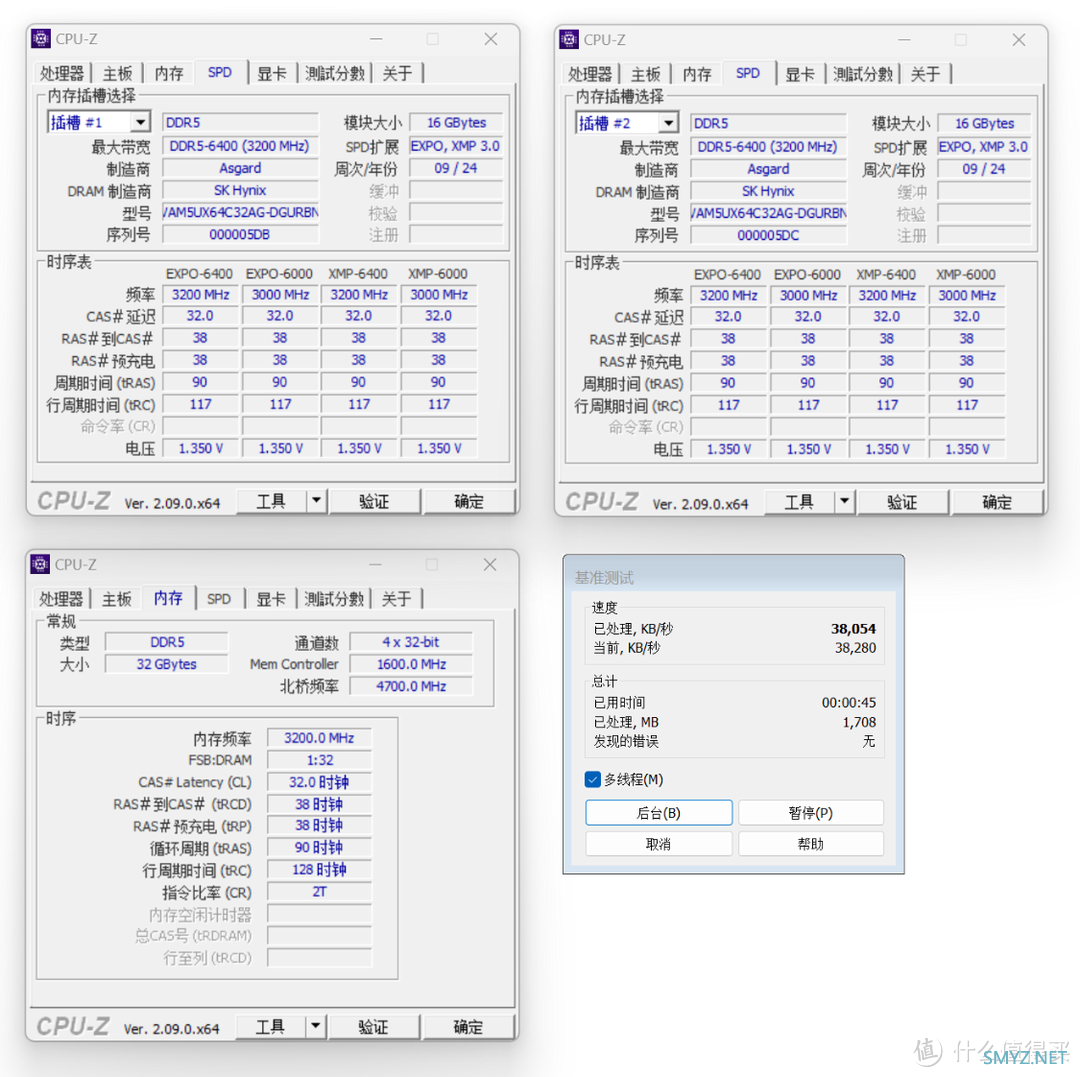The width and height of the screenshot is (1080, 1077).
Task: Minimize the slot #2 CPU-Z window
Action: pos(904,40)
